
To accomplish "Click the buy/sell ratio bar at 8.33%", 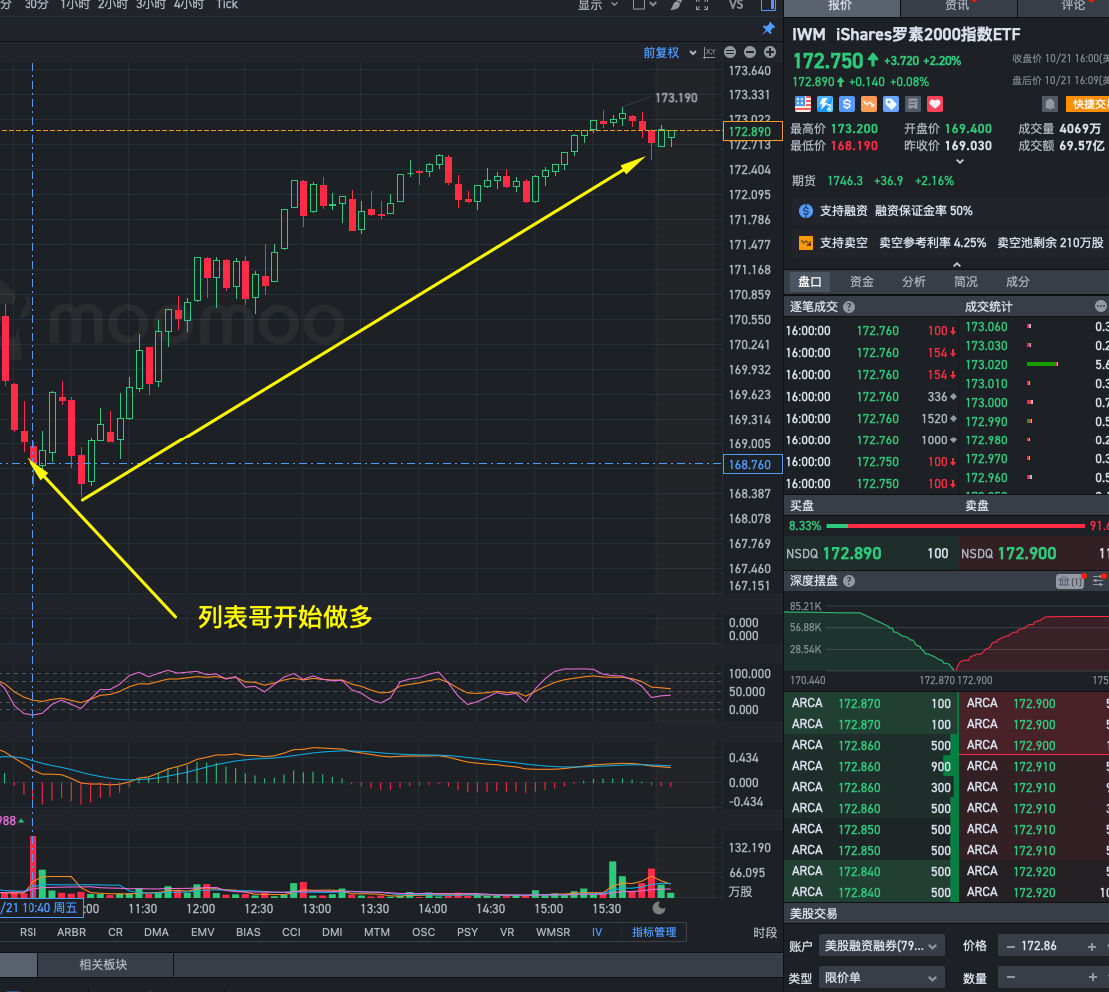I will click(955, 526).
